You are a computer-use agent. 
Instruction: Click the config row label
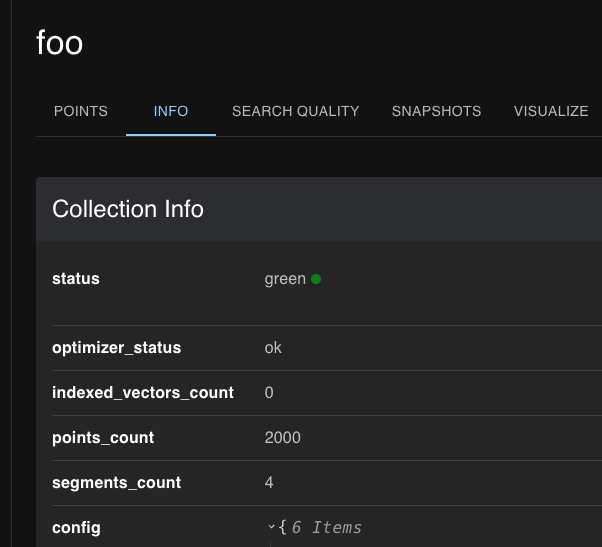click(x=76, y=527)
